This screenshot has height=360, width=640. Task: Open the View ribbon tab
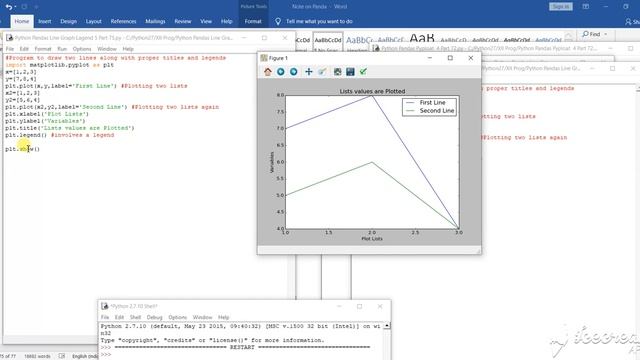(206, 21)
